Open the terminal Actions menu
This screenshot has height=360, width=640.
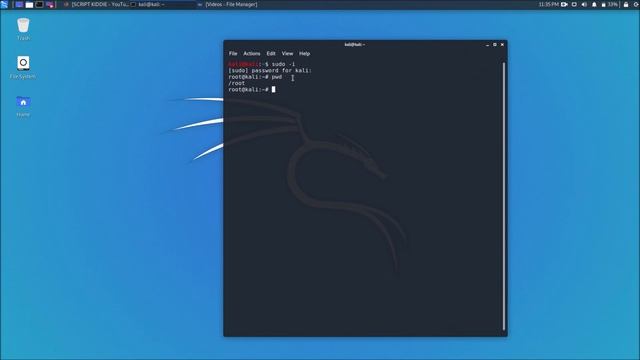tap(251, 53)
